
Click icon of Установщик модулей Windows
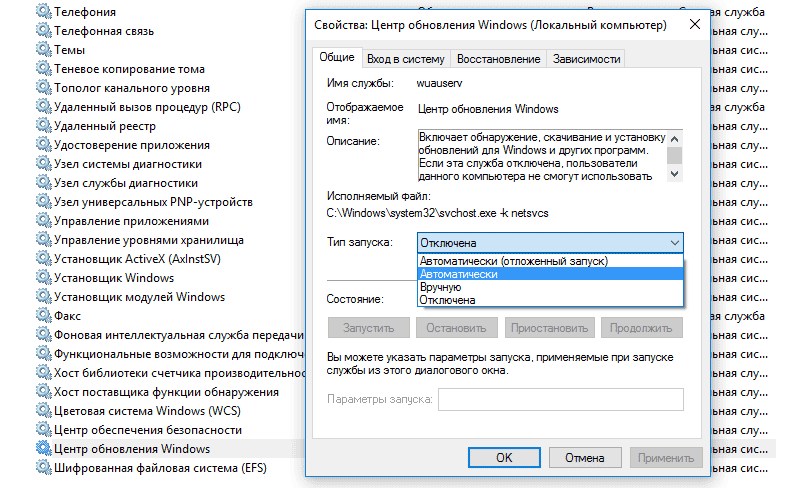(44, 297)
